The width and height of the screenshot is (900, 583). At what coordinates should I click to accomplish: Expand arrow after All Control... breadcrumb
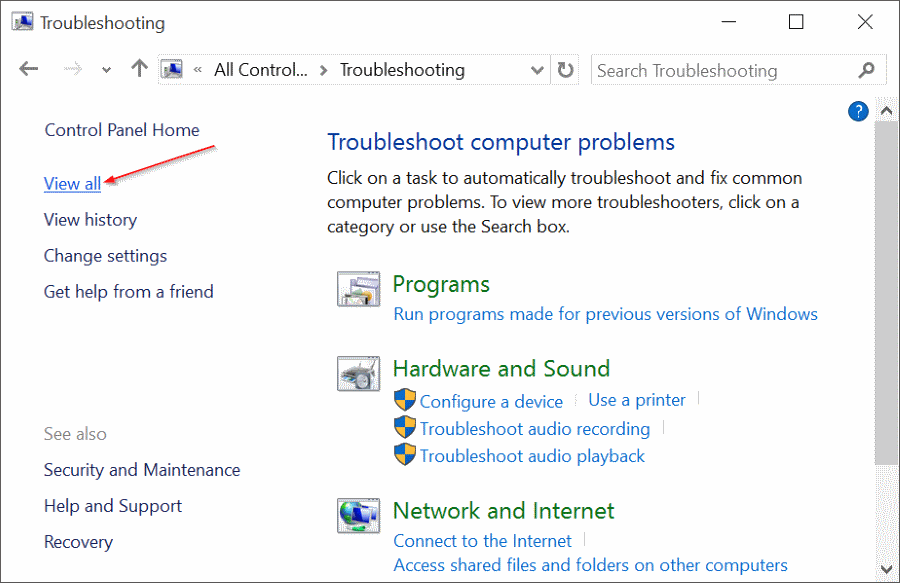click(x=324, y=70)
